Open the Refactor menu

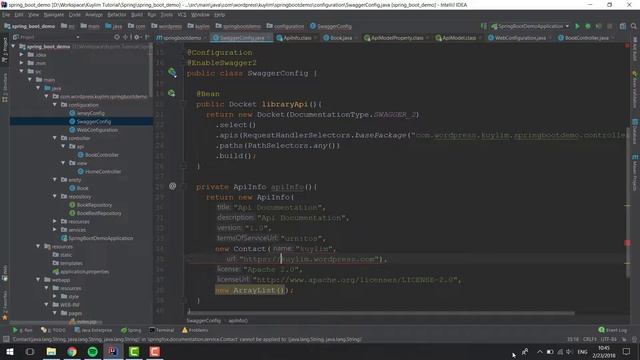[x=117, y=15]
